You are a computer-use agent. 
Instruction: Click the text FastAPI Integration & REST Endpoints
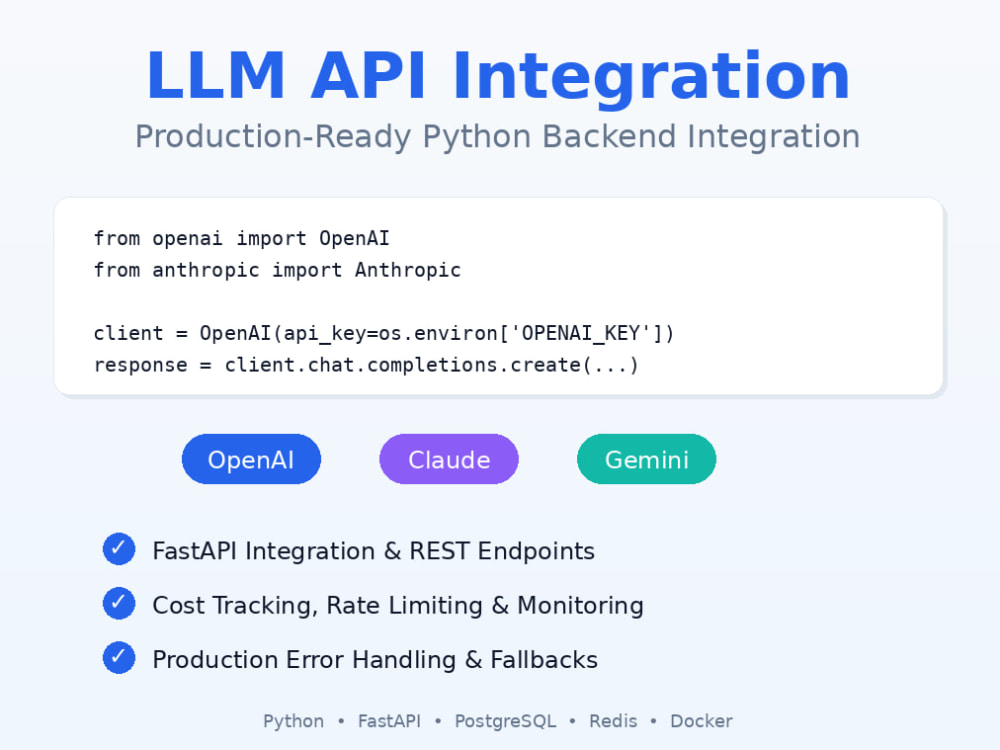coord(374,551)
